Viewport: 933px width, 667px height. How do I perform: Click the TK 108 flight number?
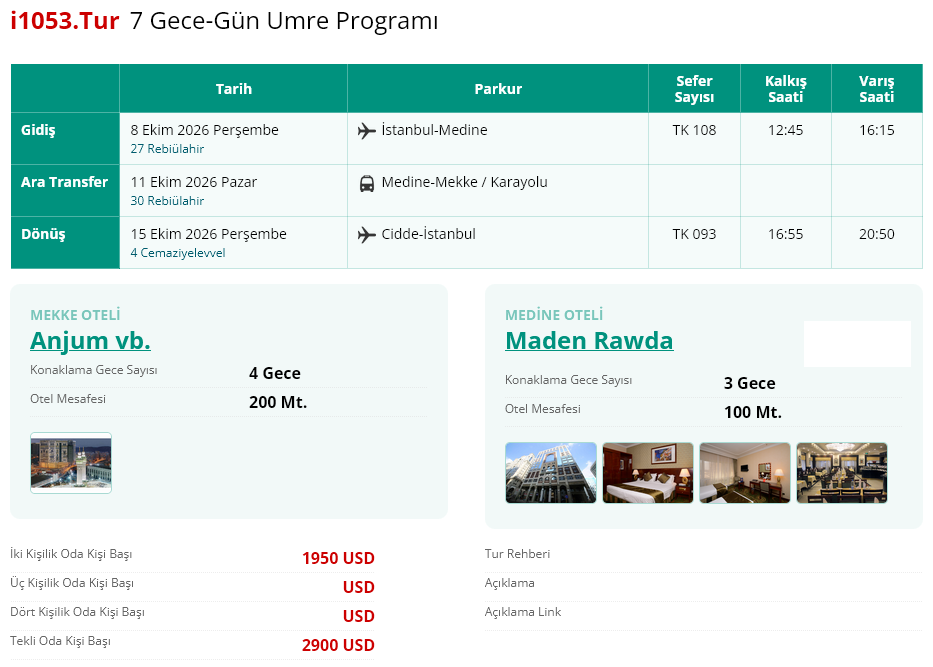pos(694,130)
